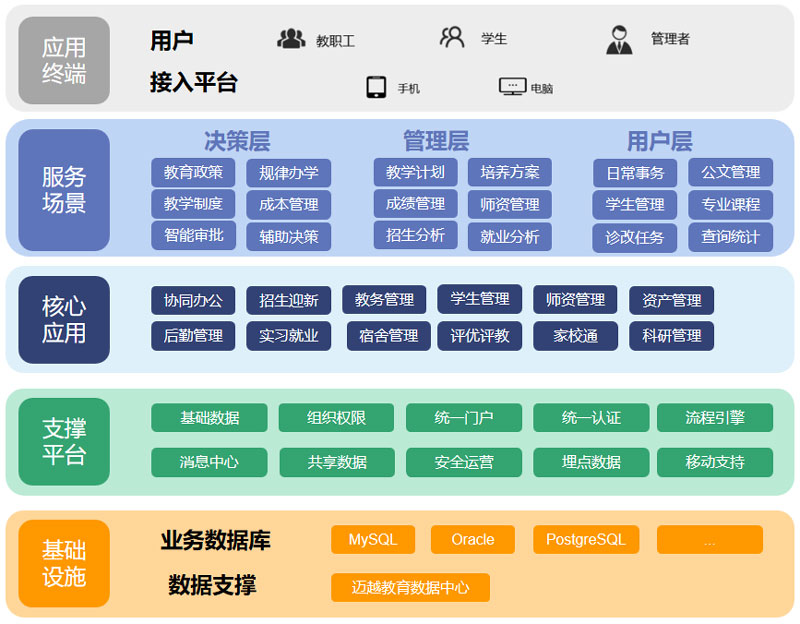Open the 教育政策 box
Image resolution: width=800 pixels, height=624 pixels.
pyautogui.click(x=193, y=172)
